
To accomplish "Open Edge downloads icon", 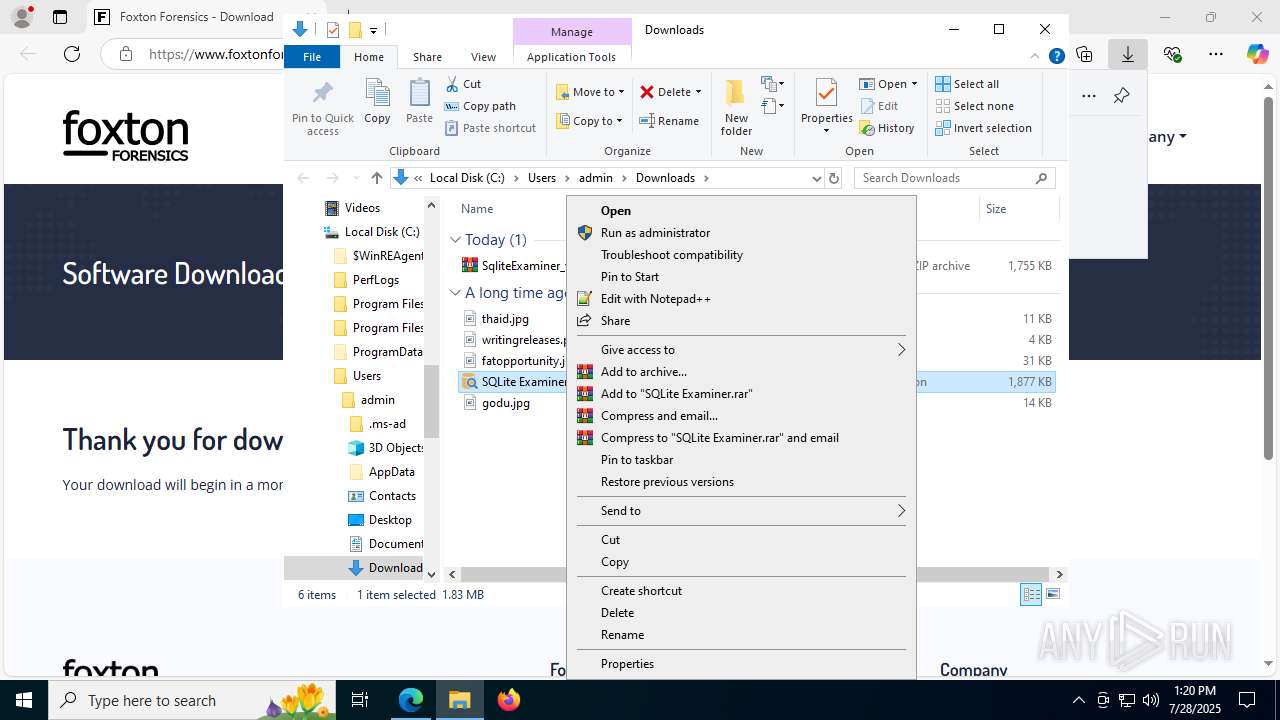I will pyautogui.click(x=1127, y=54).
